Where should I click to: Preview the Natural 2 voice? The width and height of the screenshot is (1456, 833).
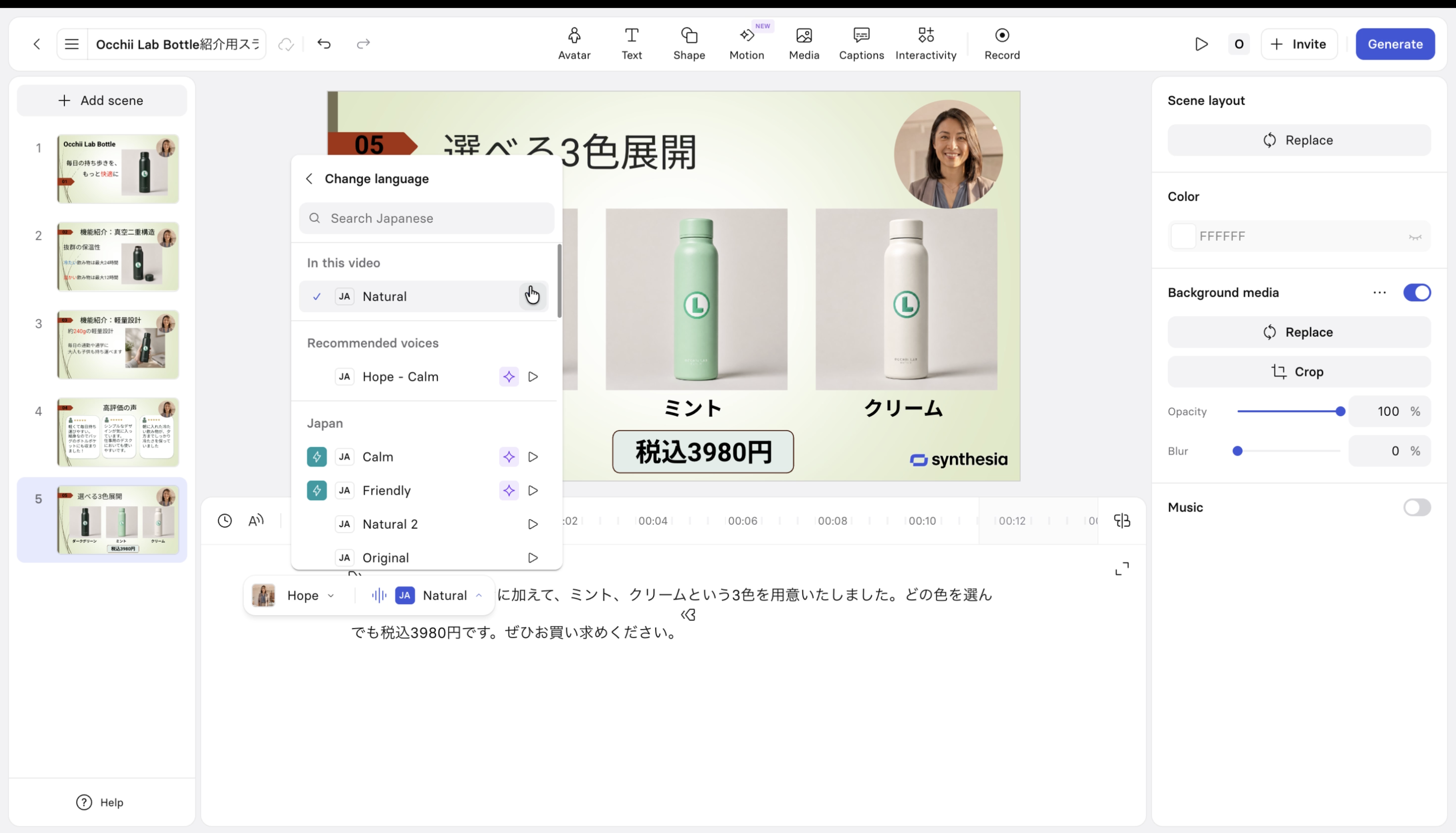click(x=532, y=524)
